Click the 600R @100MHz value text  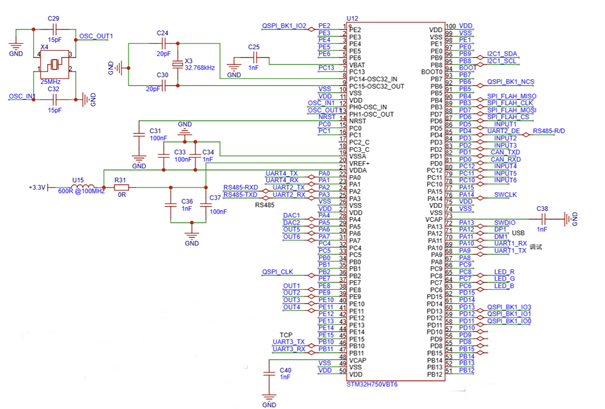click(x=81, y=191)
